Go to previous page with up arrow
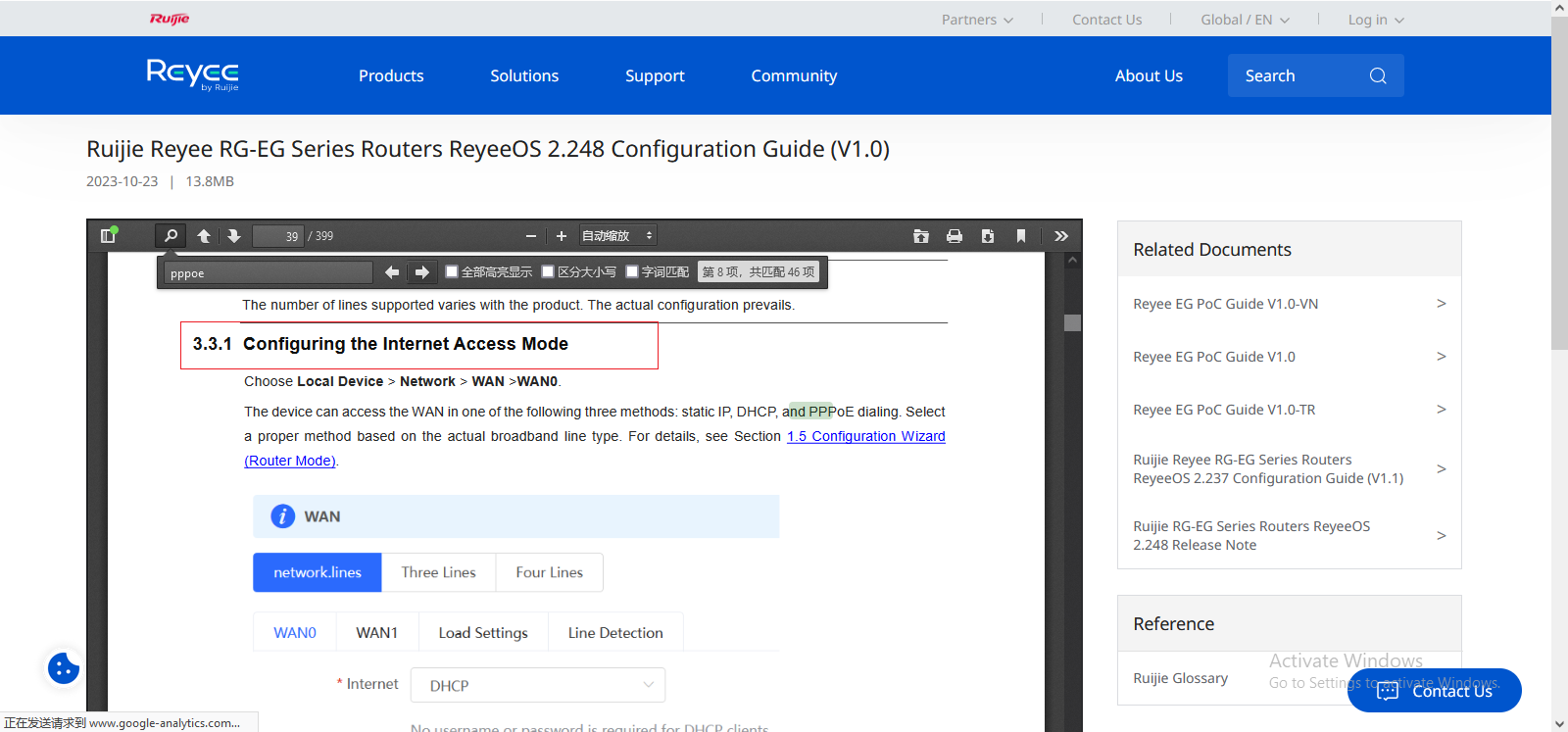 pos(204,236)
